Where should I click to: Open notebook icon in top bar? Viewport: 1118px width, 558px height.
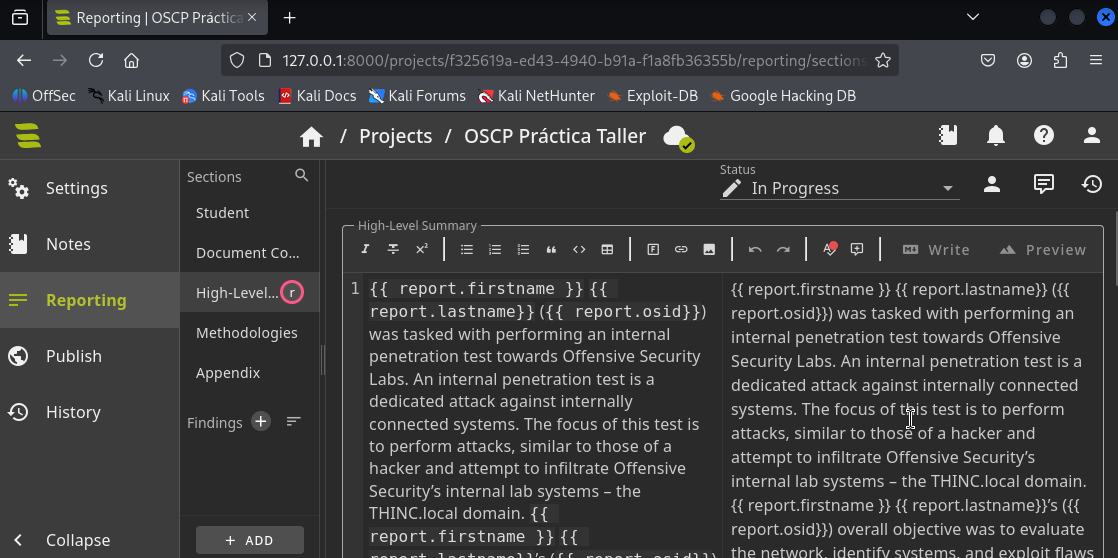(x=948, y=135)
